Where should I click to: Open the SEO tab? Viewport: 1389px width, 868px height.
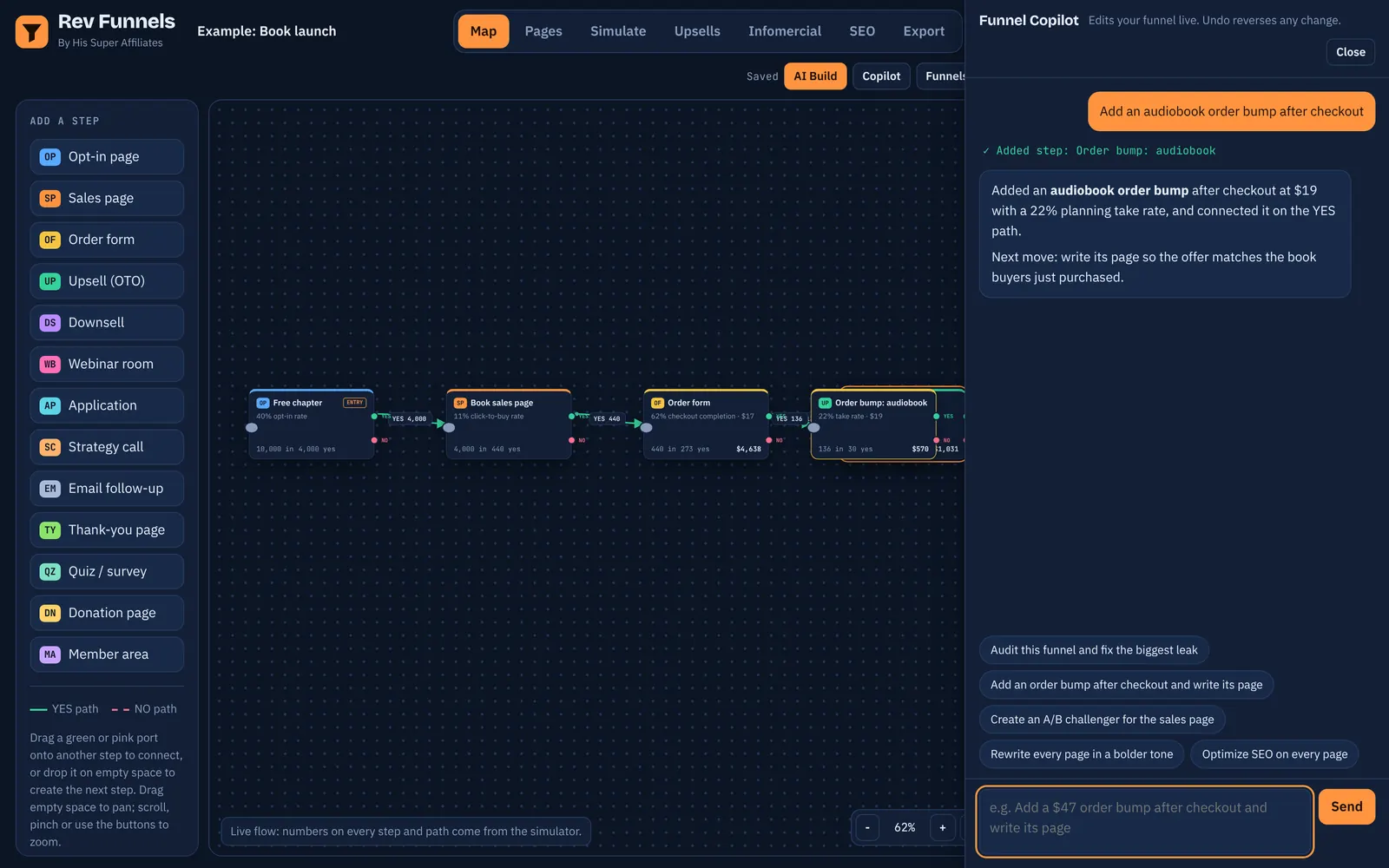pos(862,31)
